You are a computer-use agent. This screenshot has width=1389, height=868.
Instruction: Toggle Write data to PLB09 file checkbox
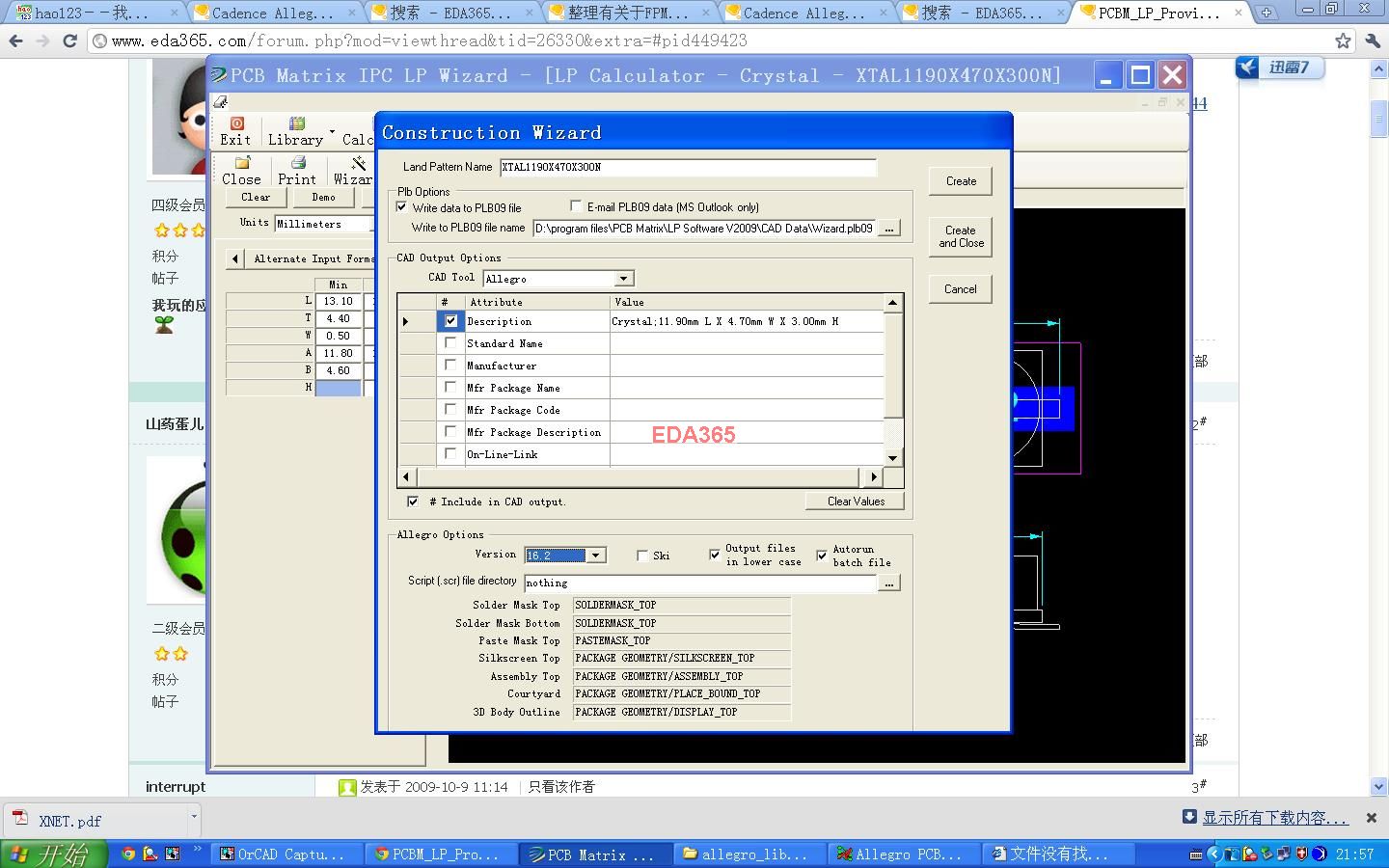pos(402,206)
